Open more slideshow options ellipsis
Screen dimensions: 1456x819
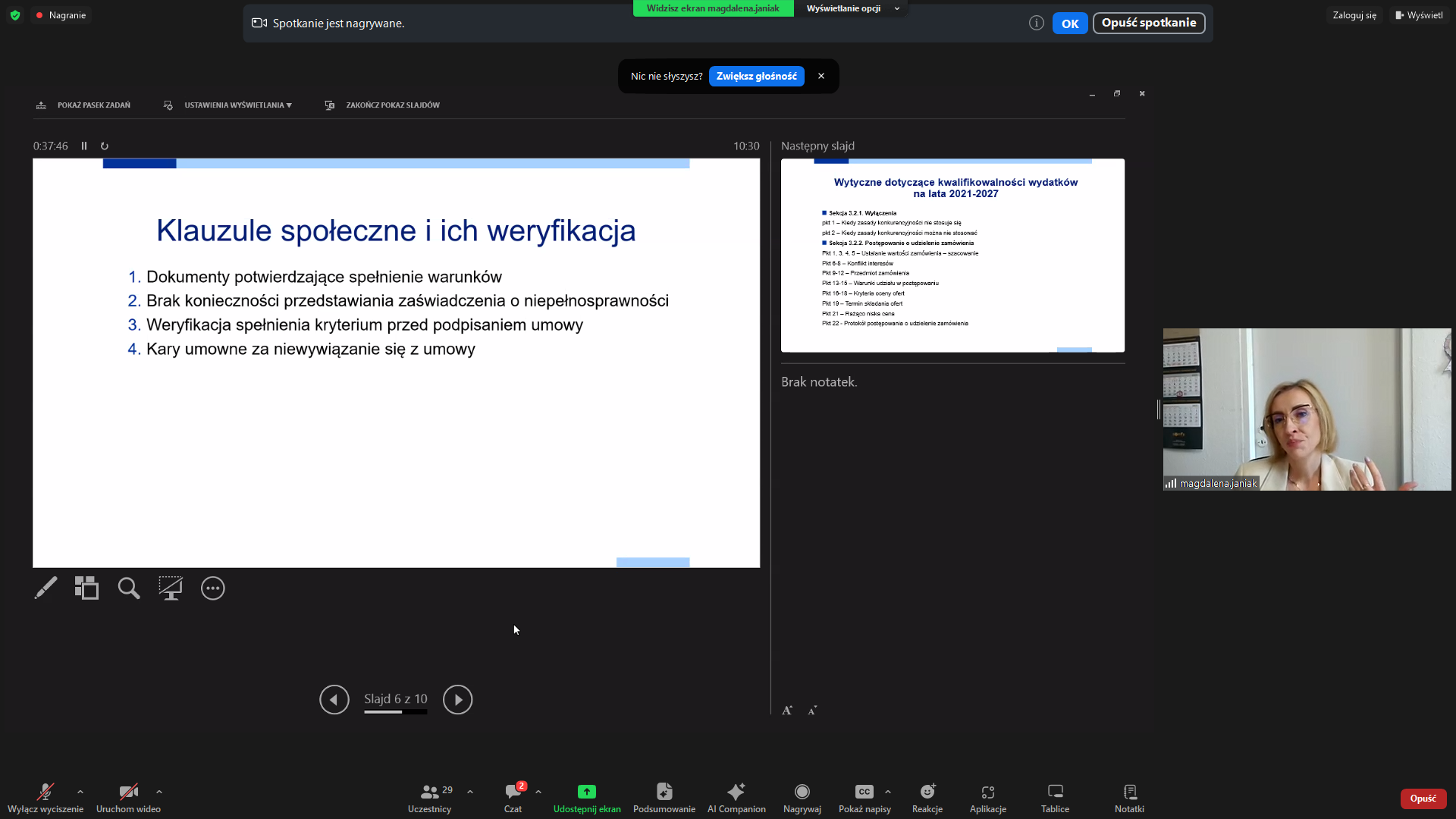213,588
